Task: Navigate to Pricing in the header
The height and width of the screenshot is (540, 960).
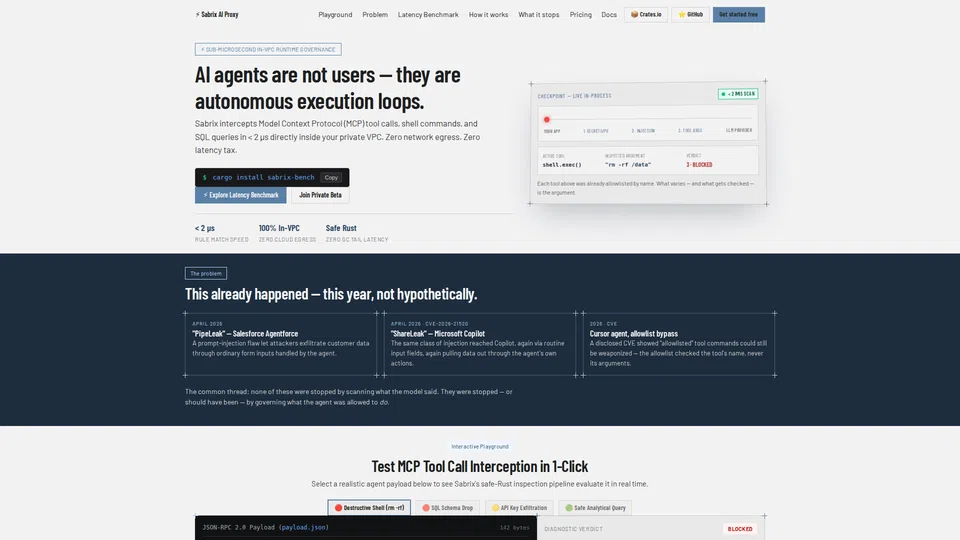Action: [580, 14]
